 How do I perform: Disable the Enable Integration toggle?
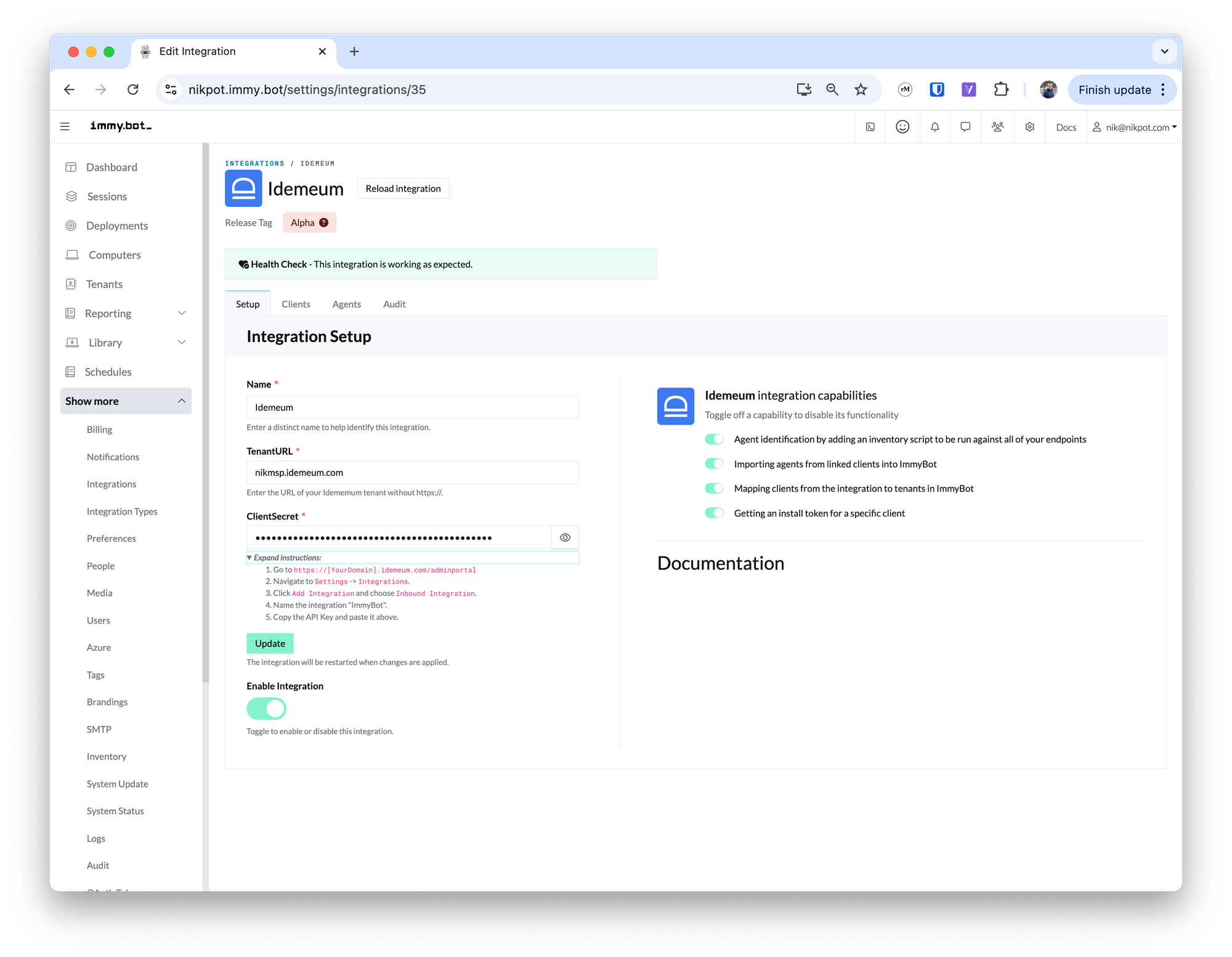(267, 709)
